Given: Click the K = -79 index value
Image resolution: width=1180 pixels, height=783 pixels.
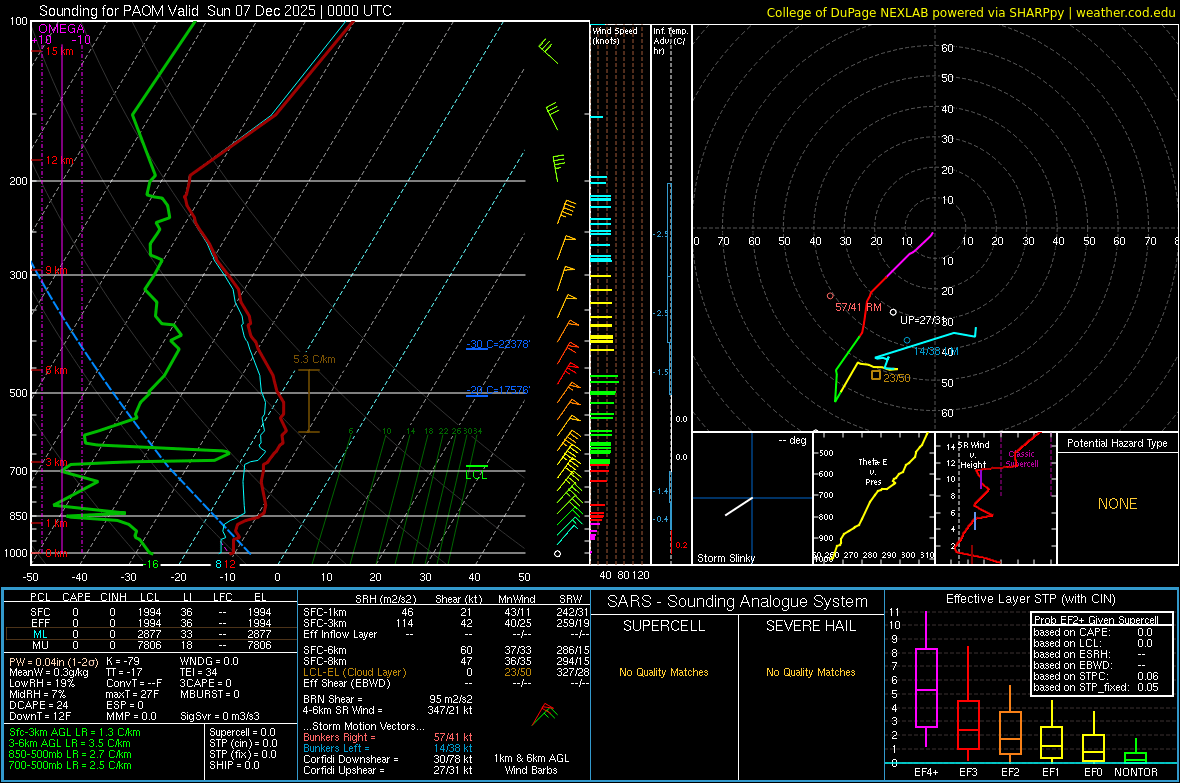Looking at the screenshot, I should click(123, 661).
